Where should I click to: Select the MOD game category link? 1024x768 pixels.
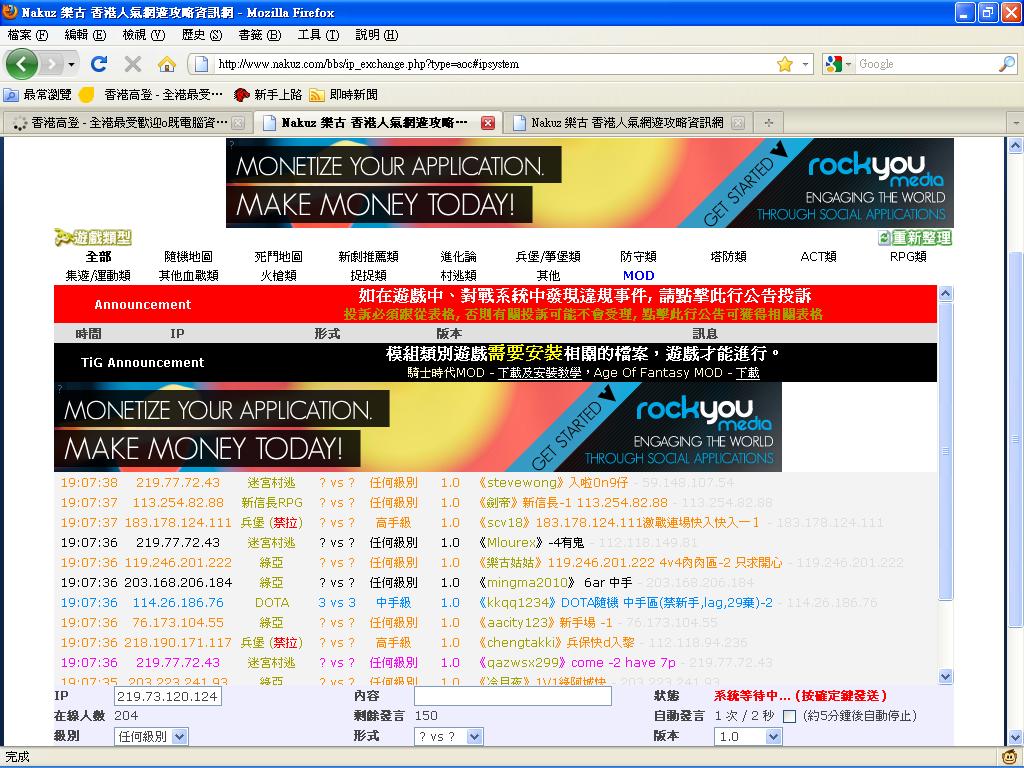tap(638, 275)
